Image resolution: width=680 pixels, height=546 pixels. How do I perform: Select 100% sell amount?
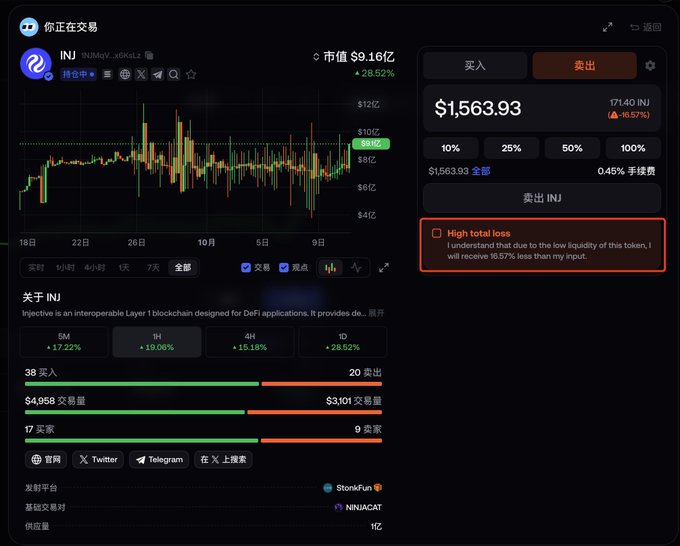633,148
